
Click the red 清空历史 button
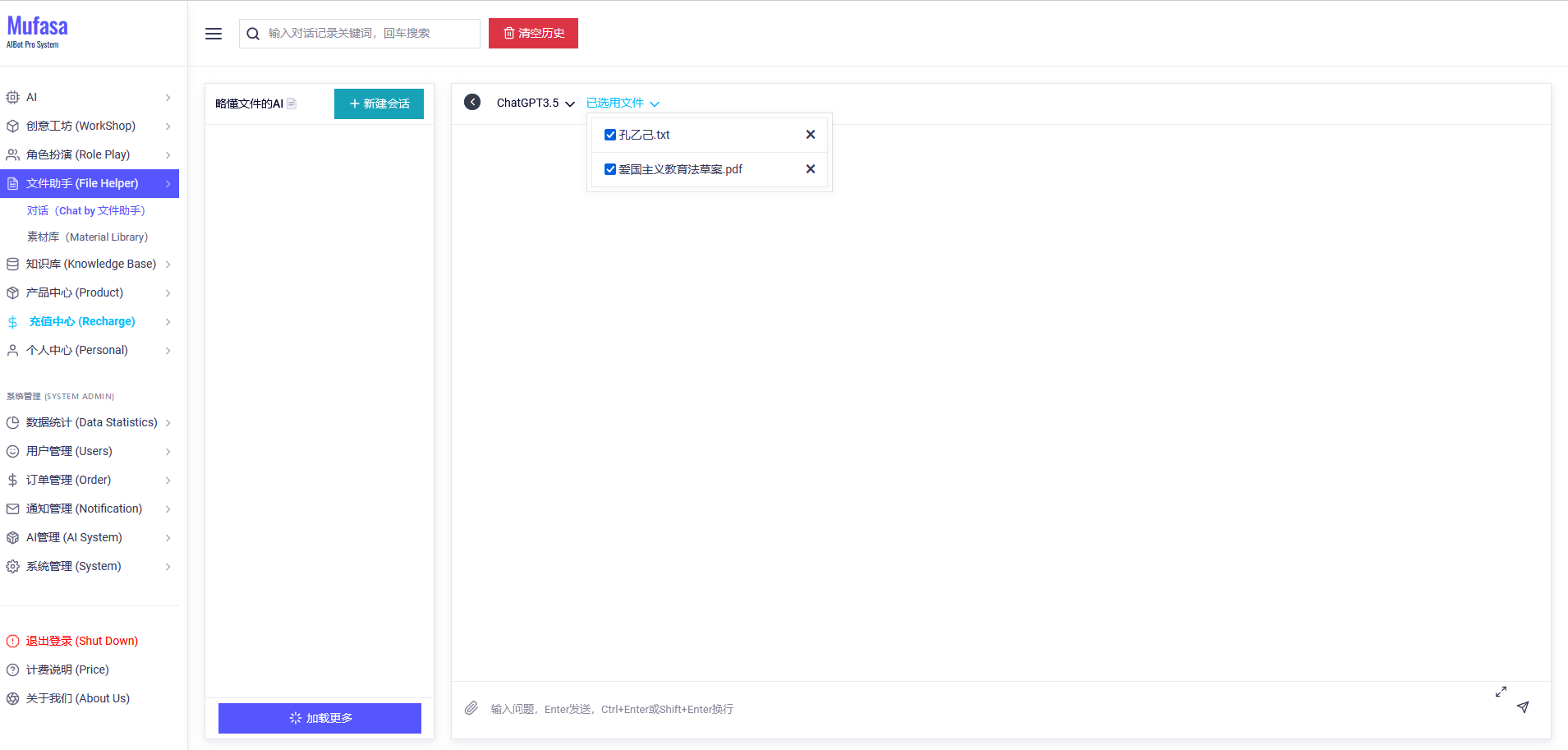533,34
